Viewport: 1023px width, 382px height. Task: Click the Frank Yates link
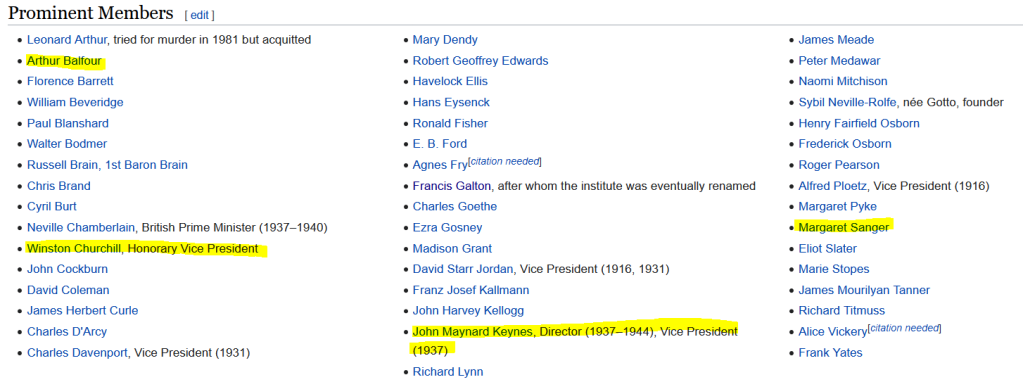(831, 353)
